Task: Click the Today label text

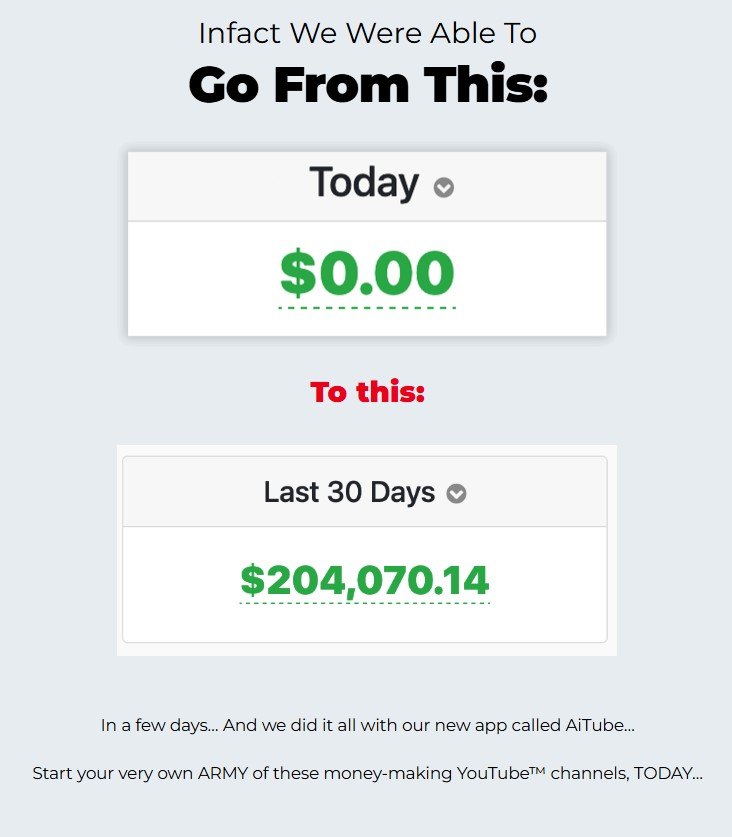Action: click(363, 183)
